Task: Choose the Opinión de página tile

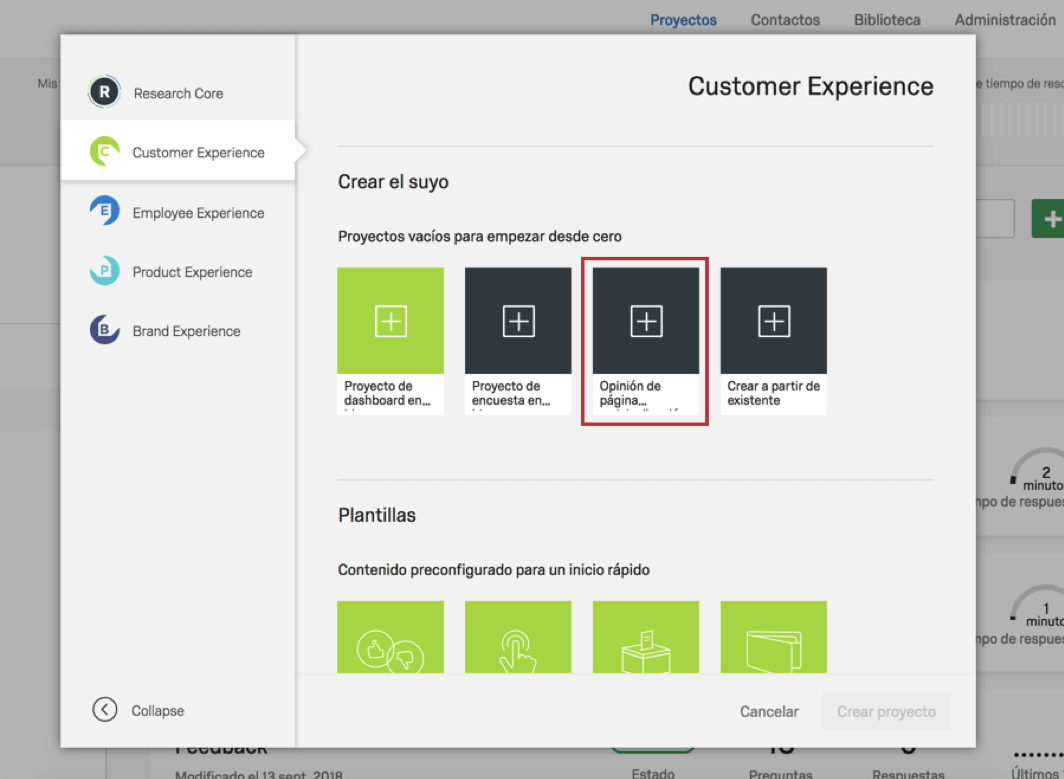Action: (x=645, y=341)
